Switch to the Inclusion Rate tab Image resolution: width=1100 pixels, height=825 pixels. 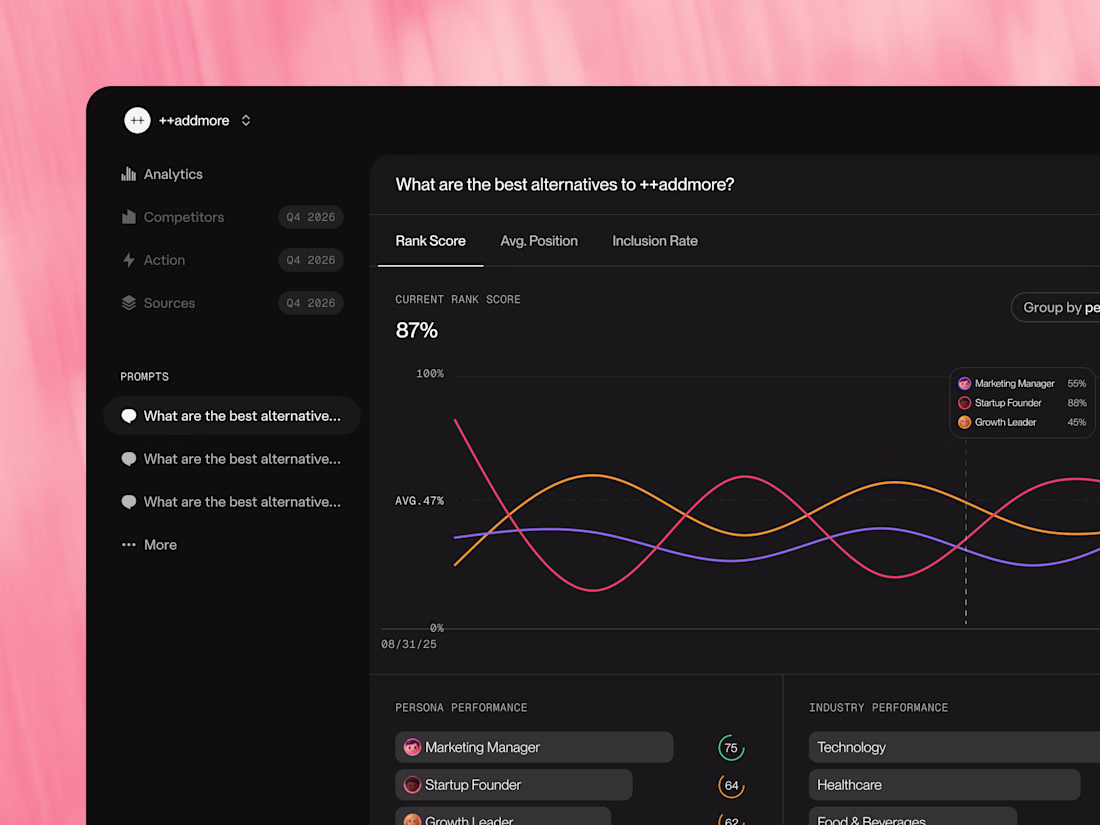[x=655, y=241]
